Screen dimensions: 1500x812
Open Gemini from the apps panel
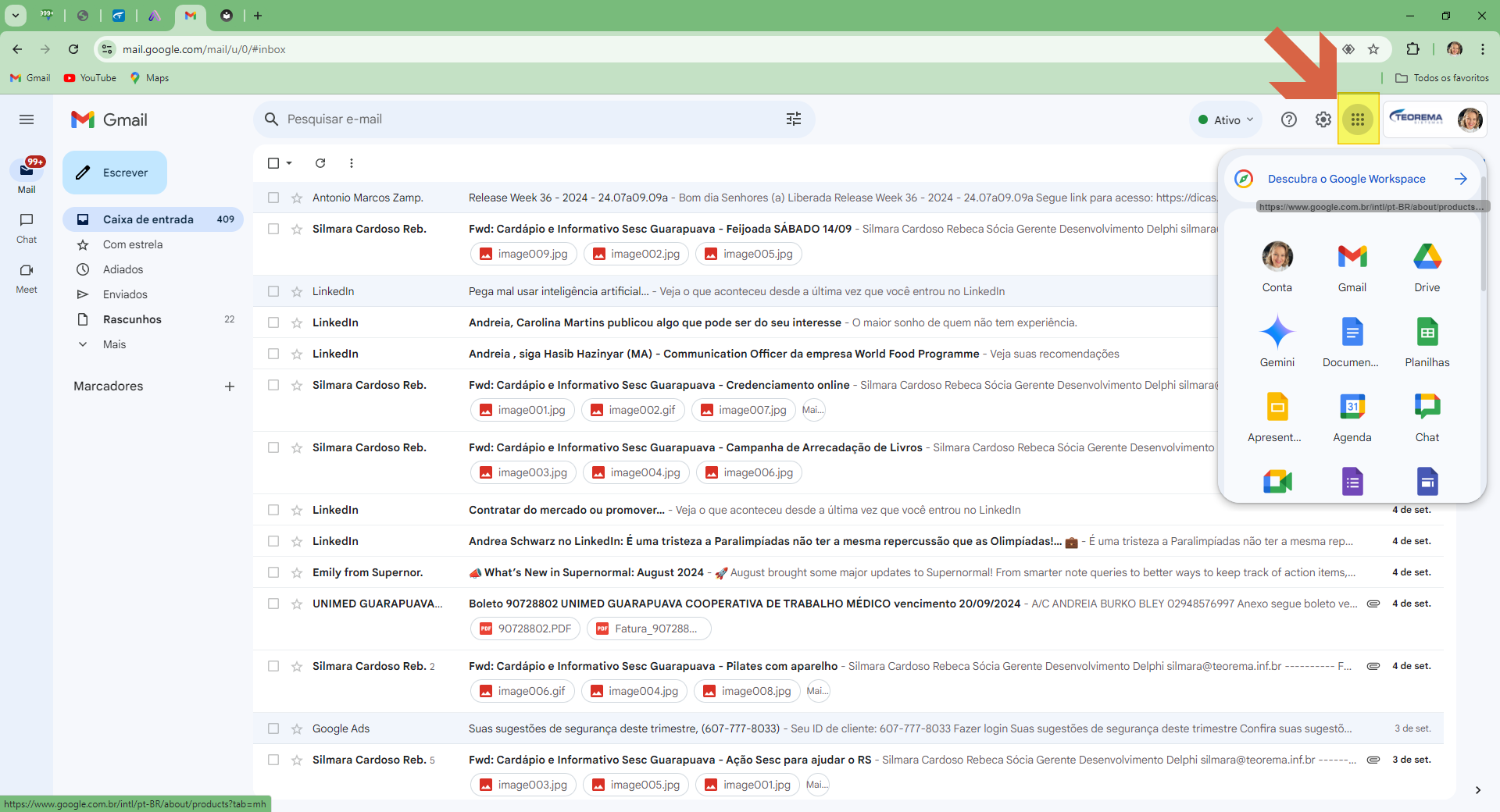pyautogui.click(x=1277, y=342)
